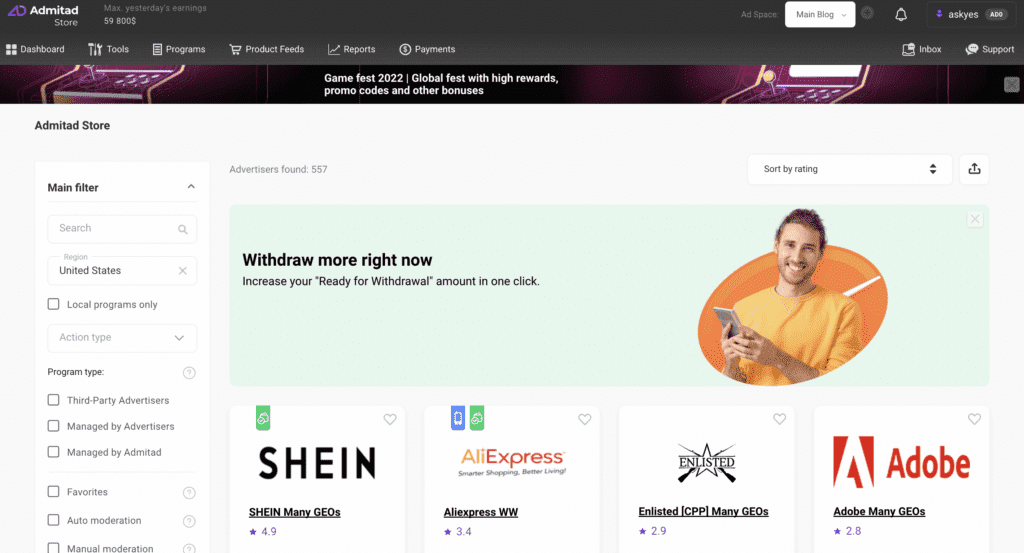
Task: Add SHEIN to favorites with heart
Action: tap(390, 419)
